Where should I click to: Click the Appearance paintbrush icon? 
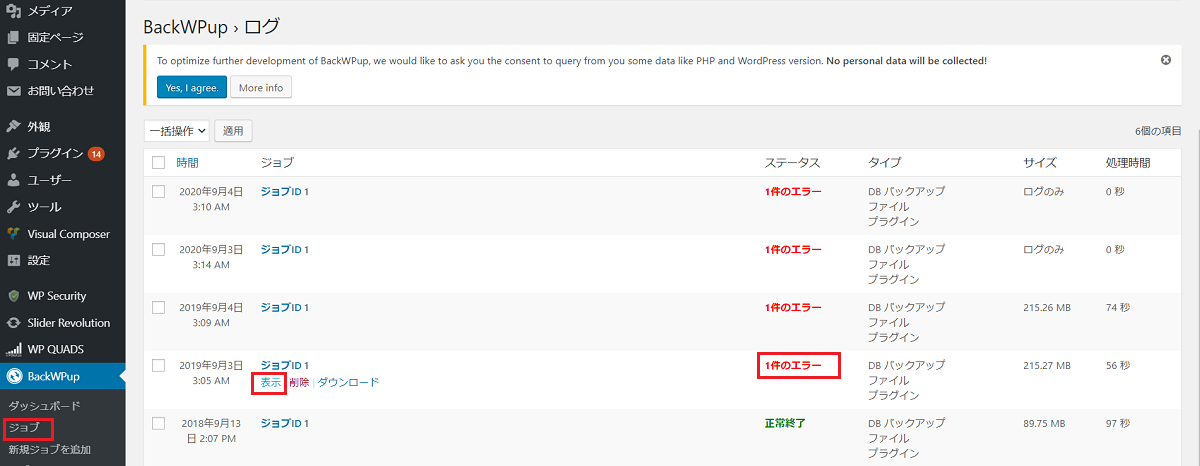coord(14,127)
